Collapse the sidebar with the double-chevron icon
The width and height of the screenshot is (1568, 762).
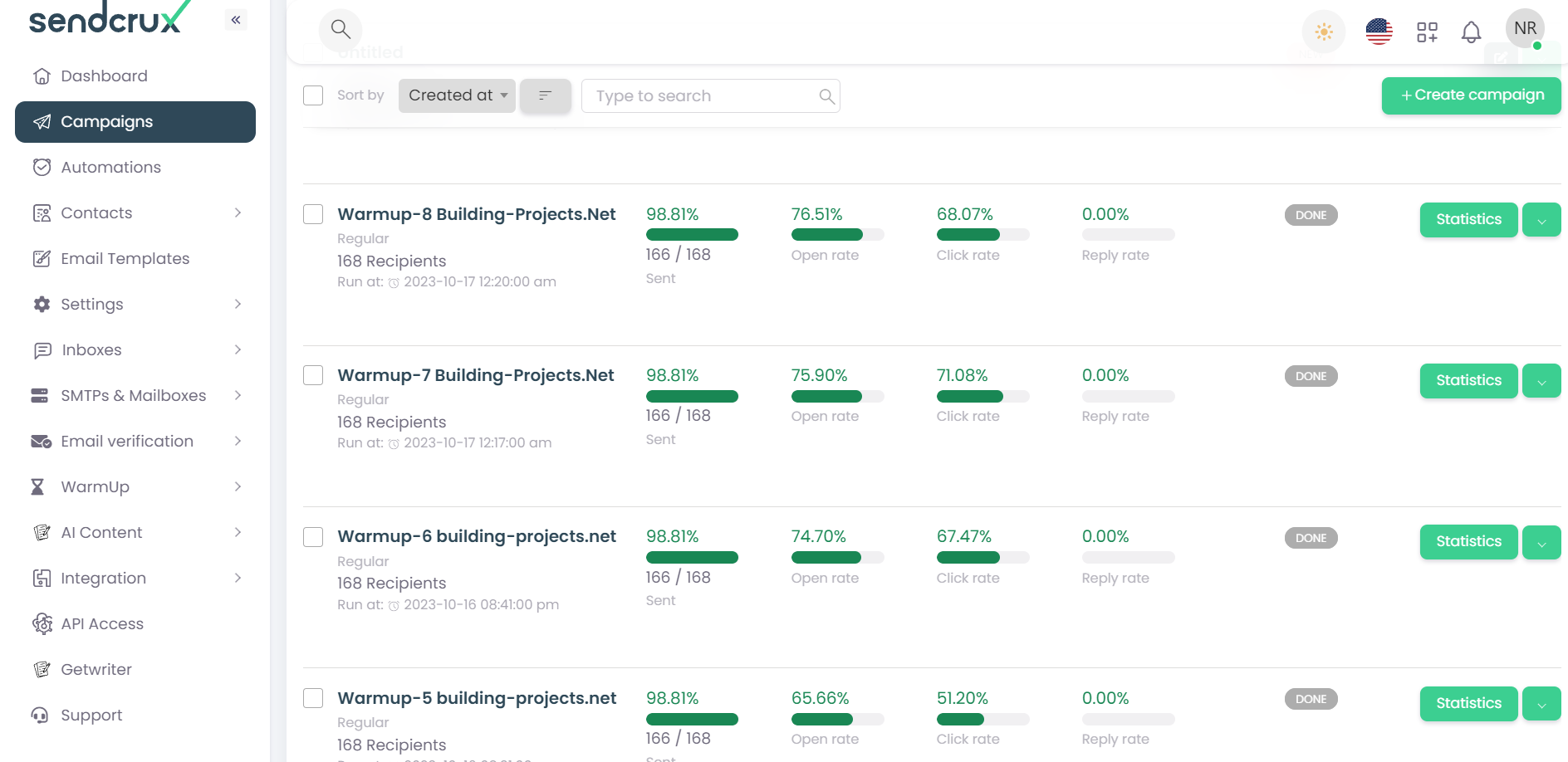pos(236,20)
